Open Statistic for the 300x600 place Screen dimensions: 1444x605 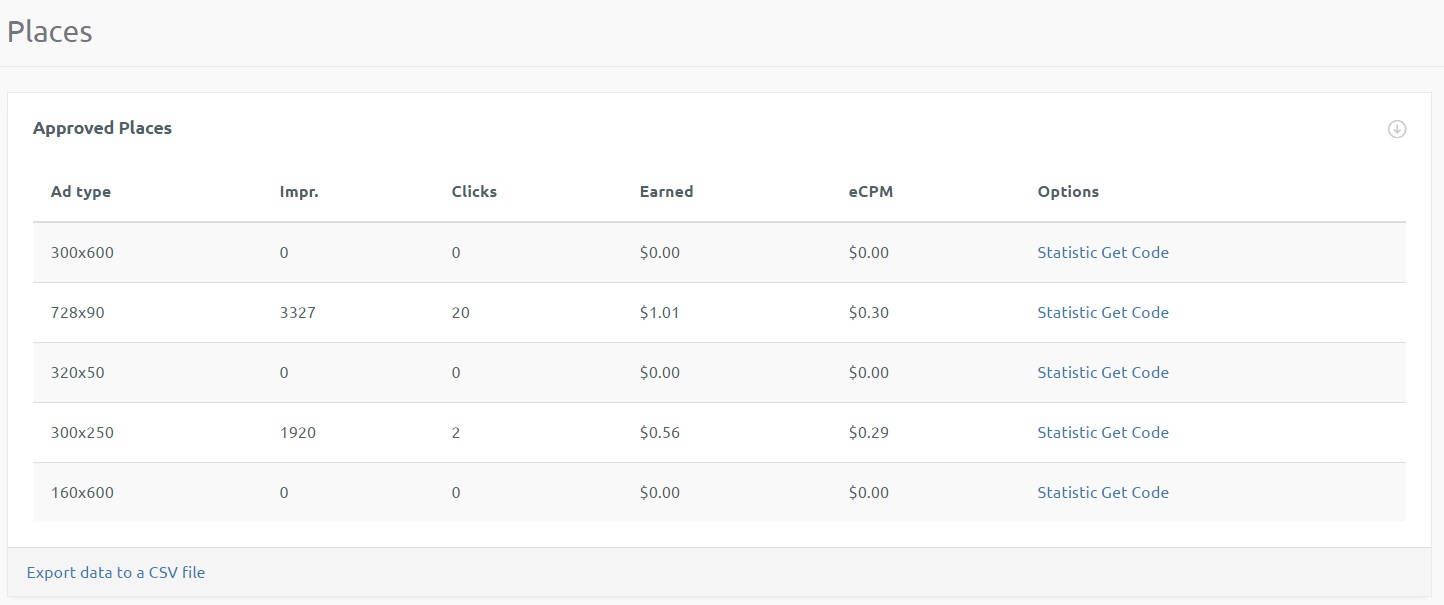1067,252
